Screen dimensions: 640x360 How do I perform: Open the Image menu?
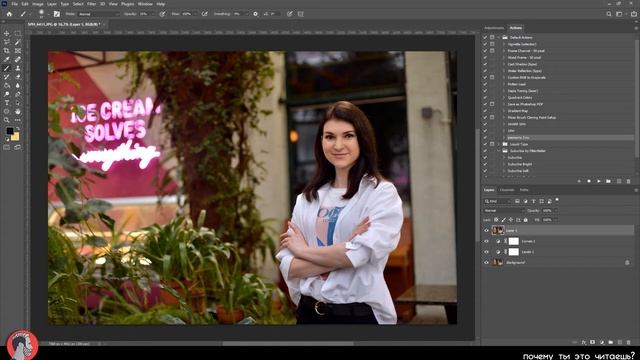(38, 4)
